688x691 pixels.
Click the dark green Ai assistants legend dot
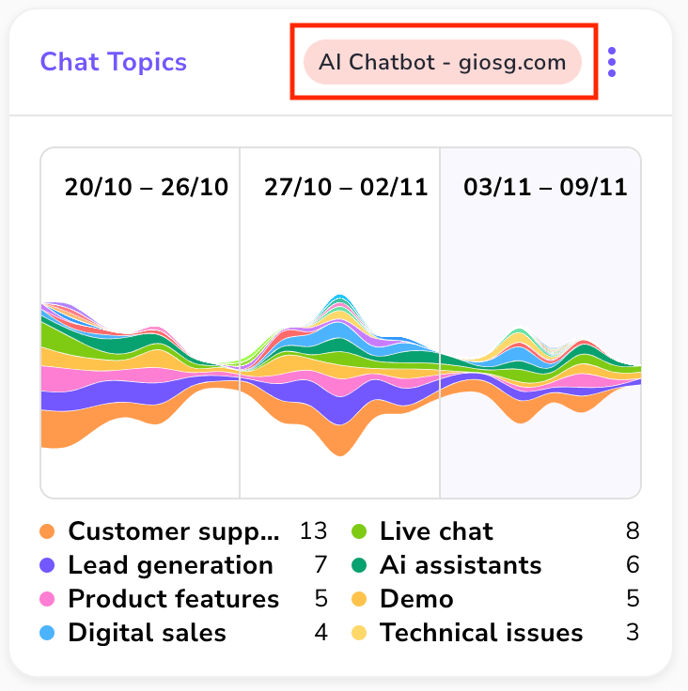click(360, 566)
